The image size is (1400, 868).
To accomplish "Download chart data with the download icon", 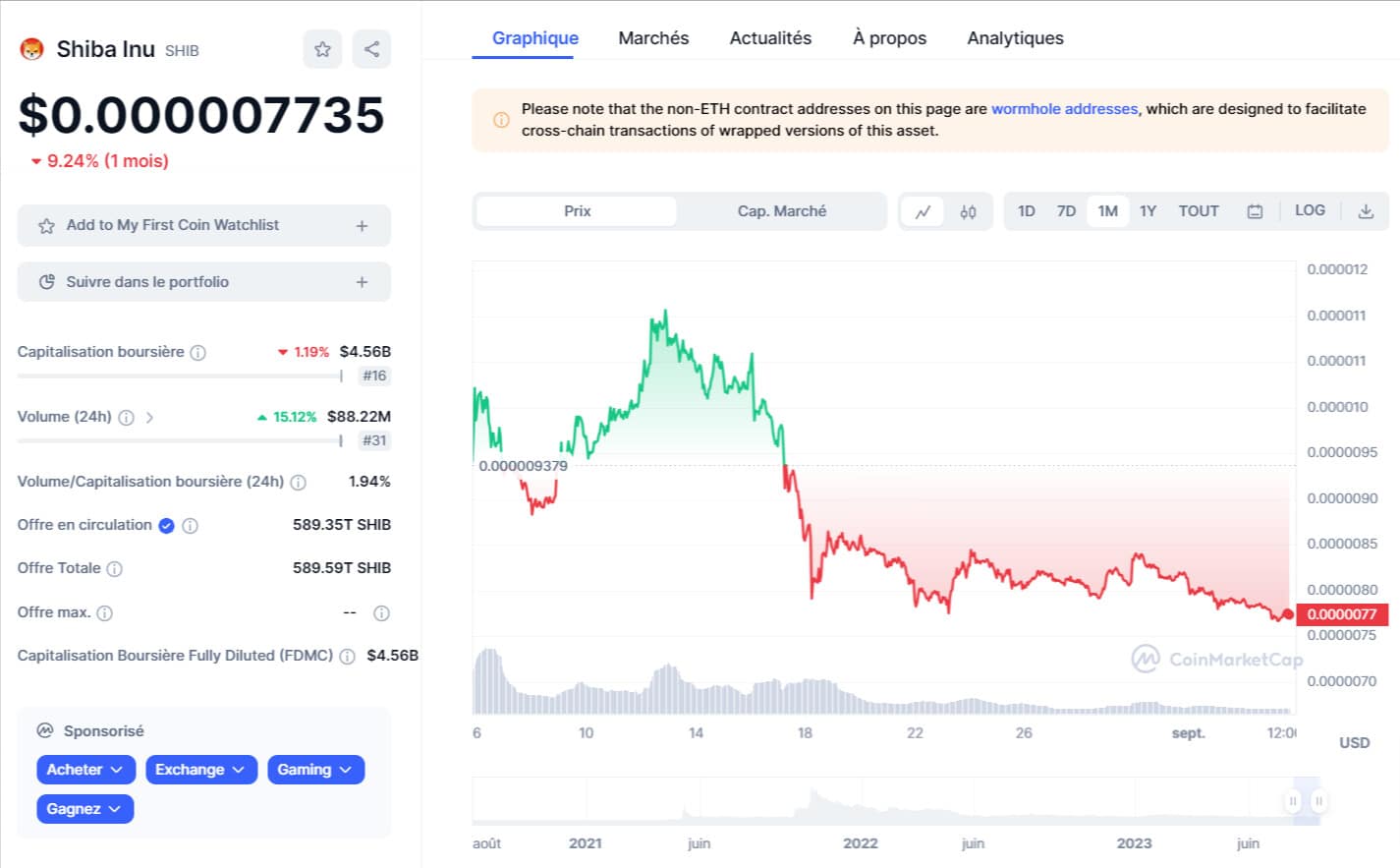I will coord(1366,211).
